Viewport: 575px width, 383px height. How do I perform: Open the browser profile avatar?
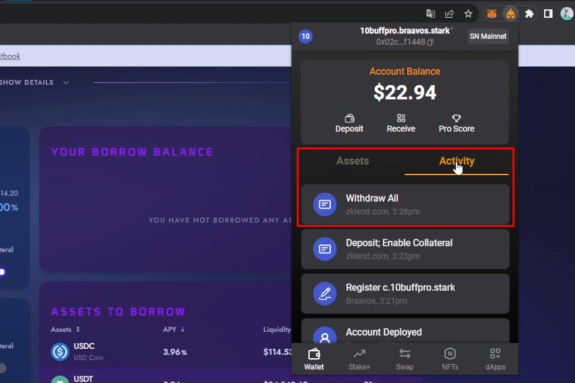(x=567, y=14)
